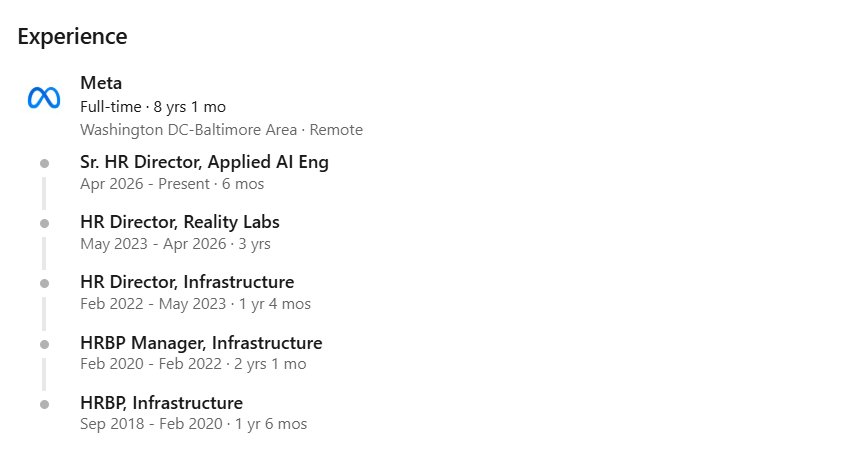The image size is (854, 460).
Task: Click the Feb 2022 - May 2023 date line
Action: pyautogui.click(x=196, y=304)
